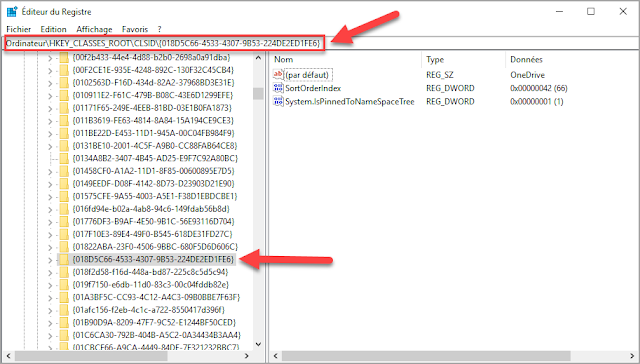This screenshot has width=640, height=364.
Task: Maximize the Registry Editor window
Action: click(591, 11)
